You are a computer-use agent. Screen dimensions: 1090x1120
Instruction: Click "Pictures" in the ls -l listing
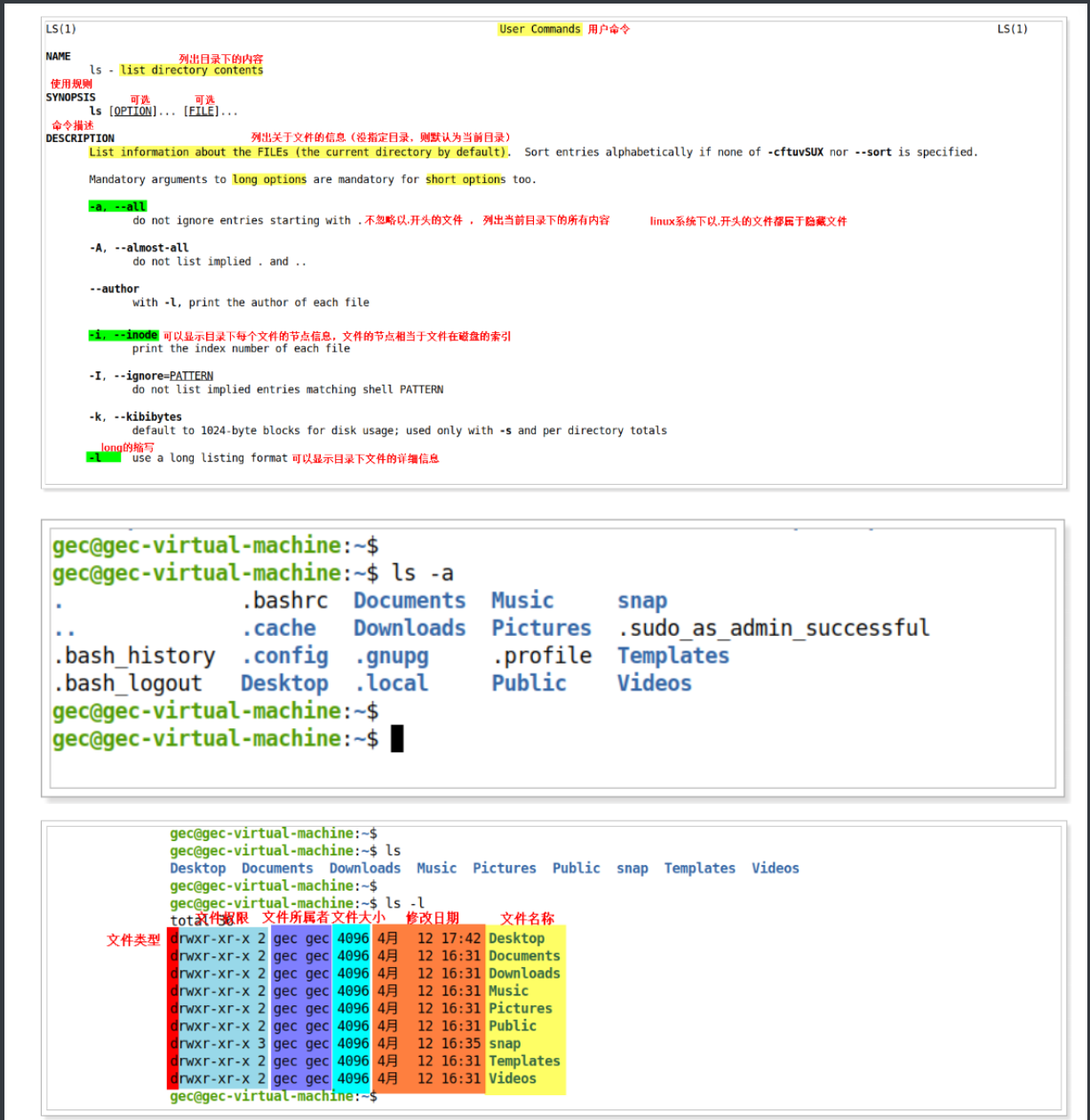[x=521, y=1008]
